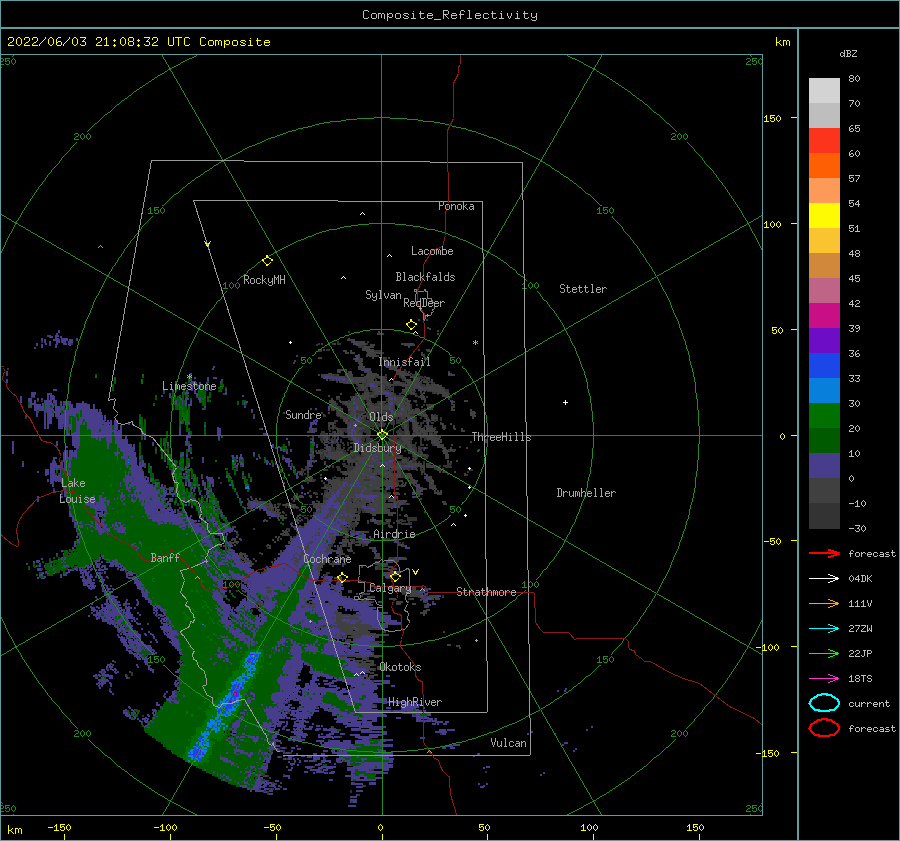The width and height of the screenshot is (900, 841).
Task: Click the 100 tick on bottom km axis
Action: click(x=589, y=827)
